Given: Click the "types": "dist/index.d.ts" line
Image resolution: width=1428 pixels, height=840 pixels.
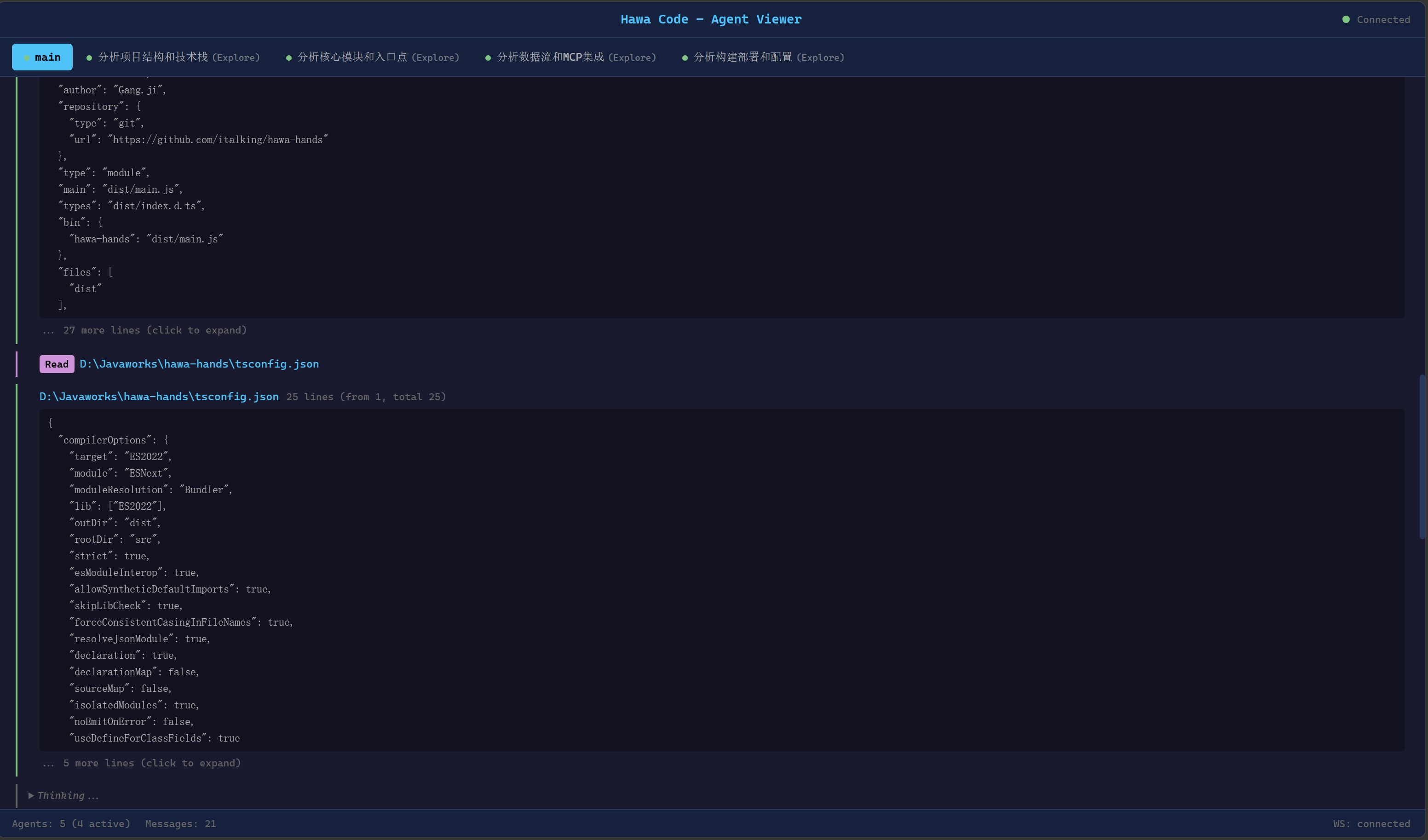Looking at the screenshot, I should coord(132,206).
